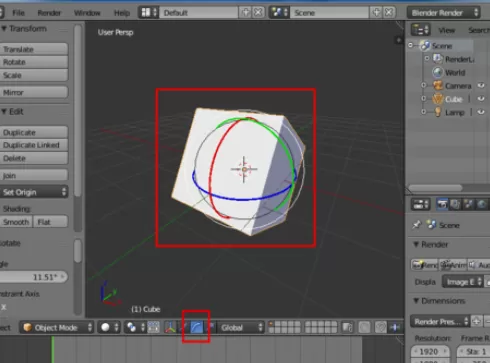Open the outliner Search menu
The height and width of the screenshot is (363, 490).
point(479,30)
